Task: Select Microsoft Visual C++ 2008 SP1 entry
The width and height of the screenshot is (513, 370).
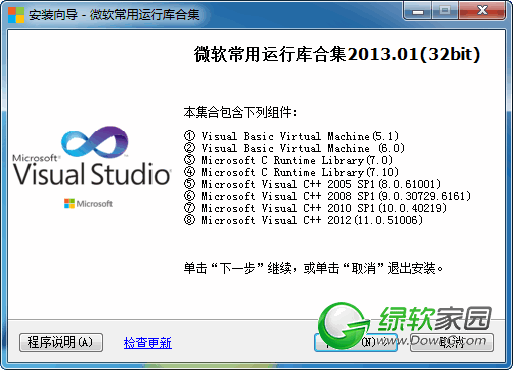Action: tap(327, 196)
